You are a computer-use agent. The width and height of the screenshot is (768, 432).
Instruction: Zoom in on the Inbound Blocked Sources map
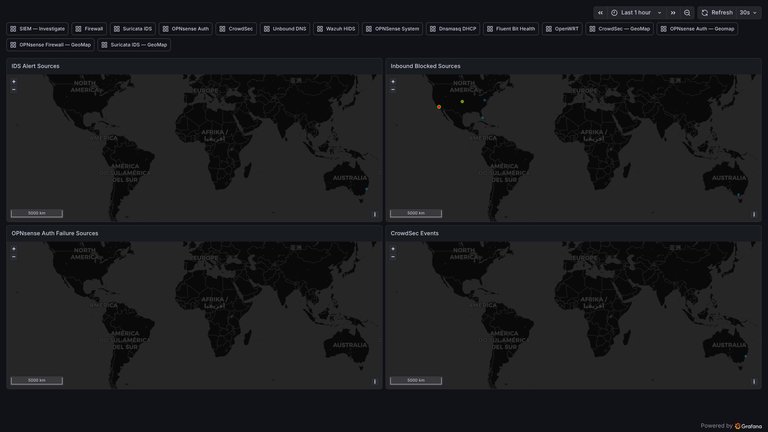(x=393, y=82)
